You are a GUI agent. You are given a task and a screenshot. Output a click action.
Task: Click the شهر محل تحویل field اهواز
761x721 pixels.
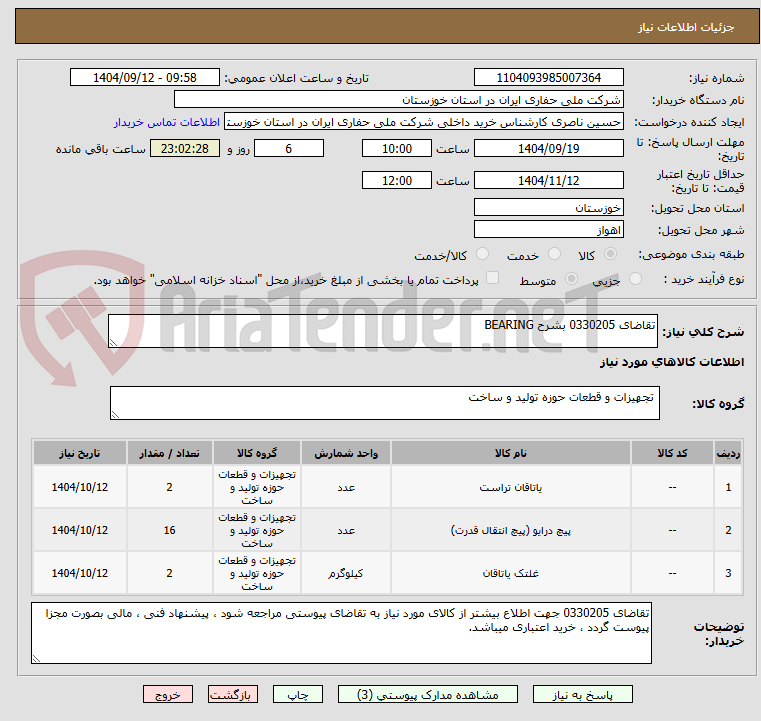[x=548, y=229]
